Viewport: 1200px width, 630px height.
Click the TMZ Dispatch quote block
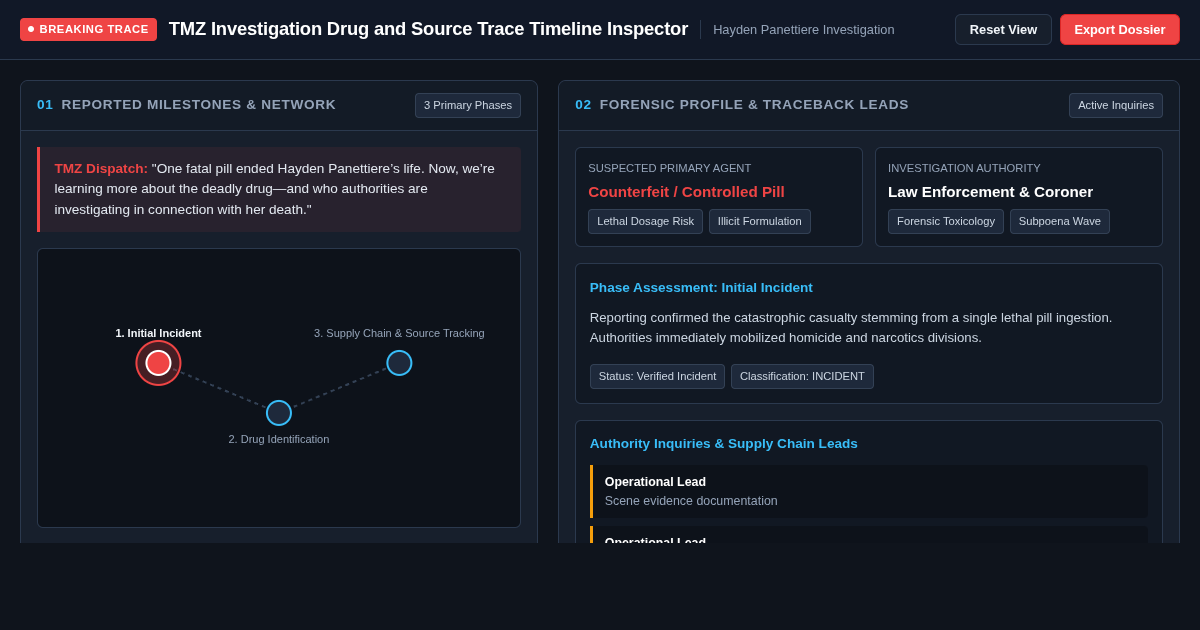[x=279, y=189]
